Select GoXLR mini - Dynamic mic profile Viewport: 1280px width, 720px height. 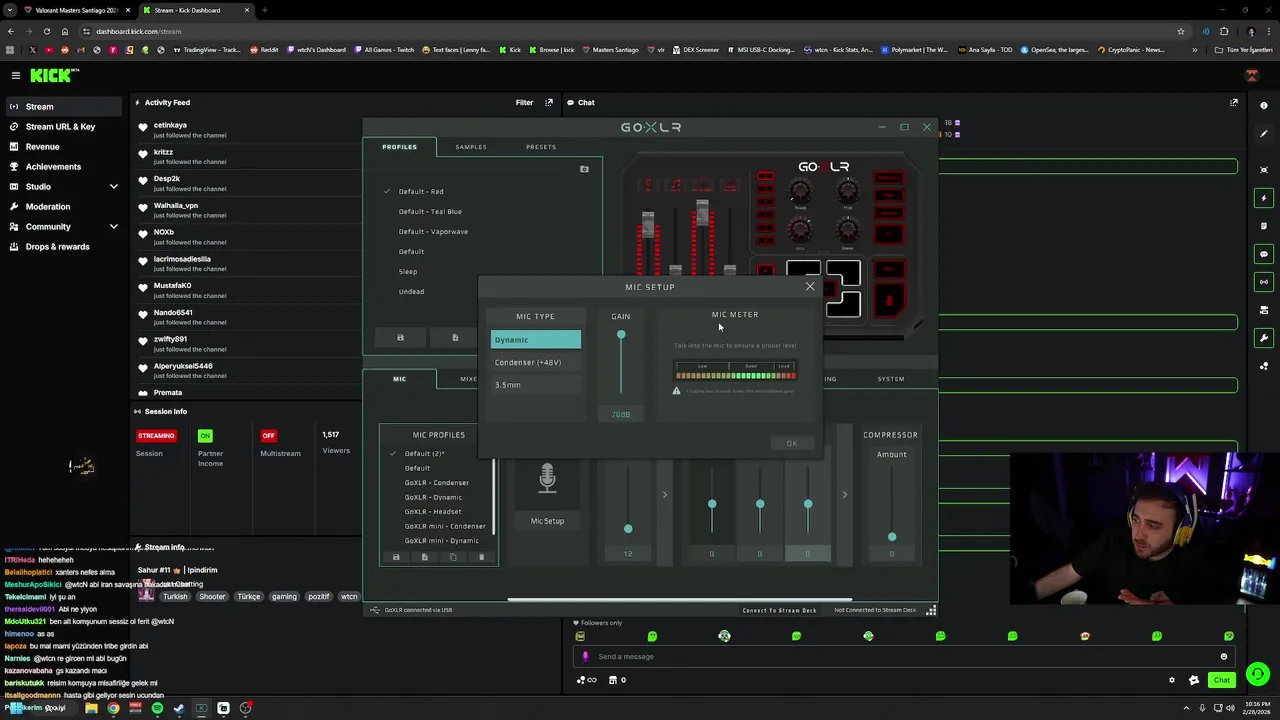pyautogui.click(x=441, y=541)
